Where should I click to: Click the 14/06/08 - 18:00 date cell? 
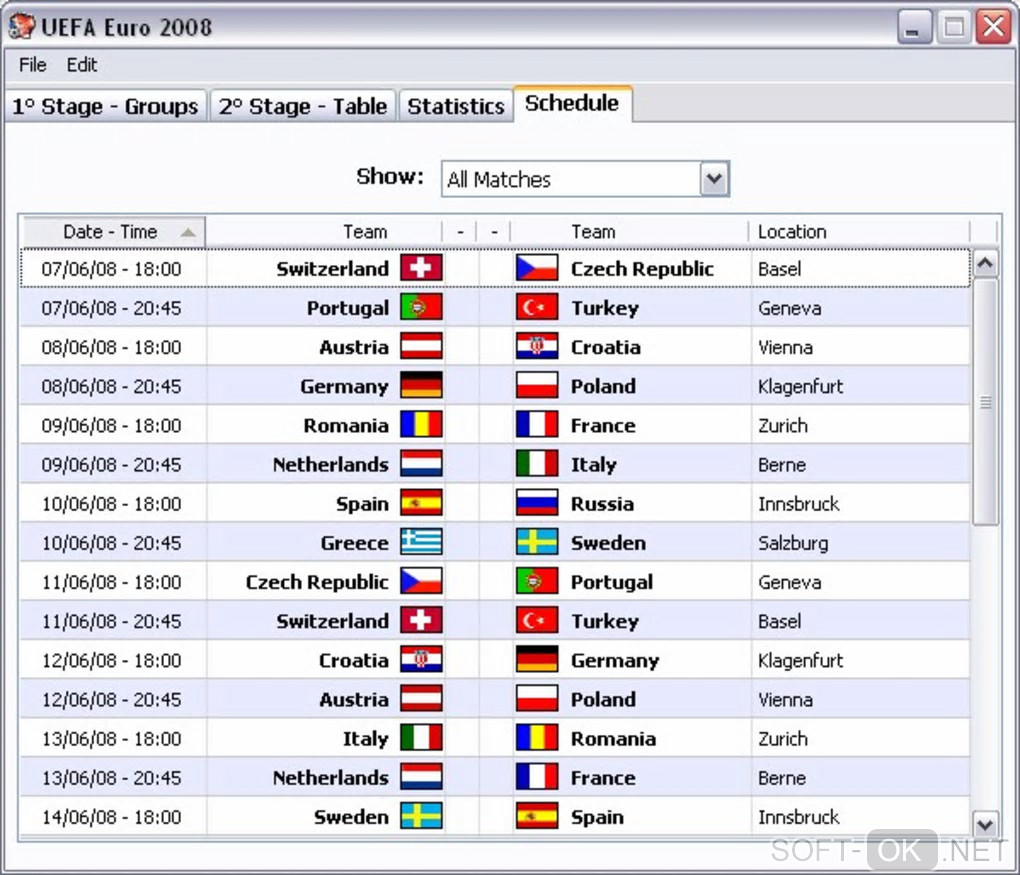point(111,816)
